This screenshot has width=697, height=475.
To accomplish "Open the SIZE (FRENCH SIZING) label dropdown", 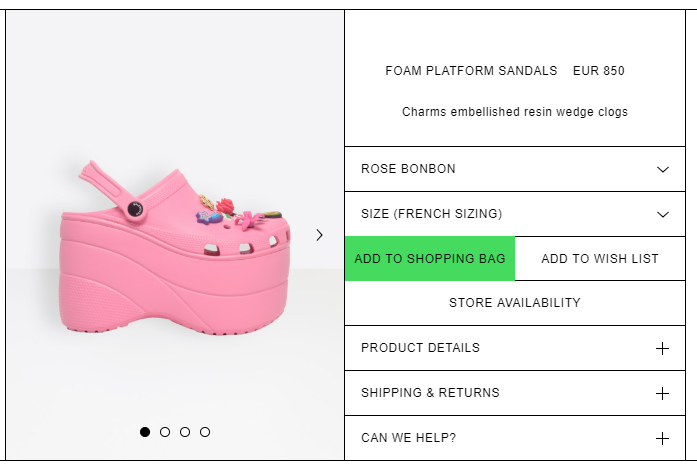I will (431, 214).
